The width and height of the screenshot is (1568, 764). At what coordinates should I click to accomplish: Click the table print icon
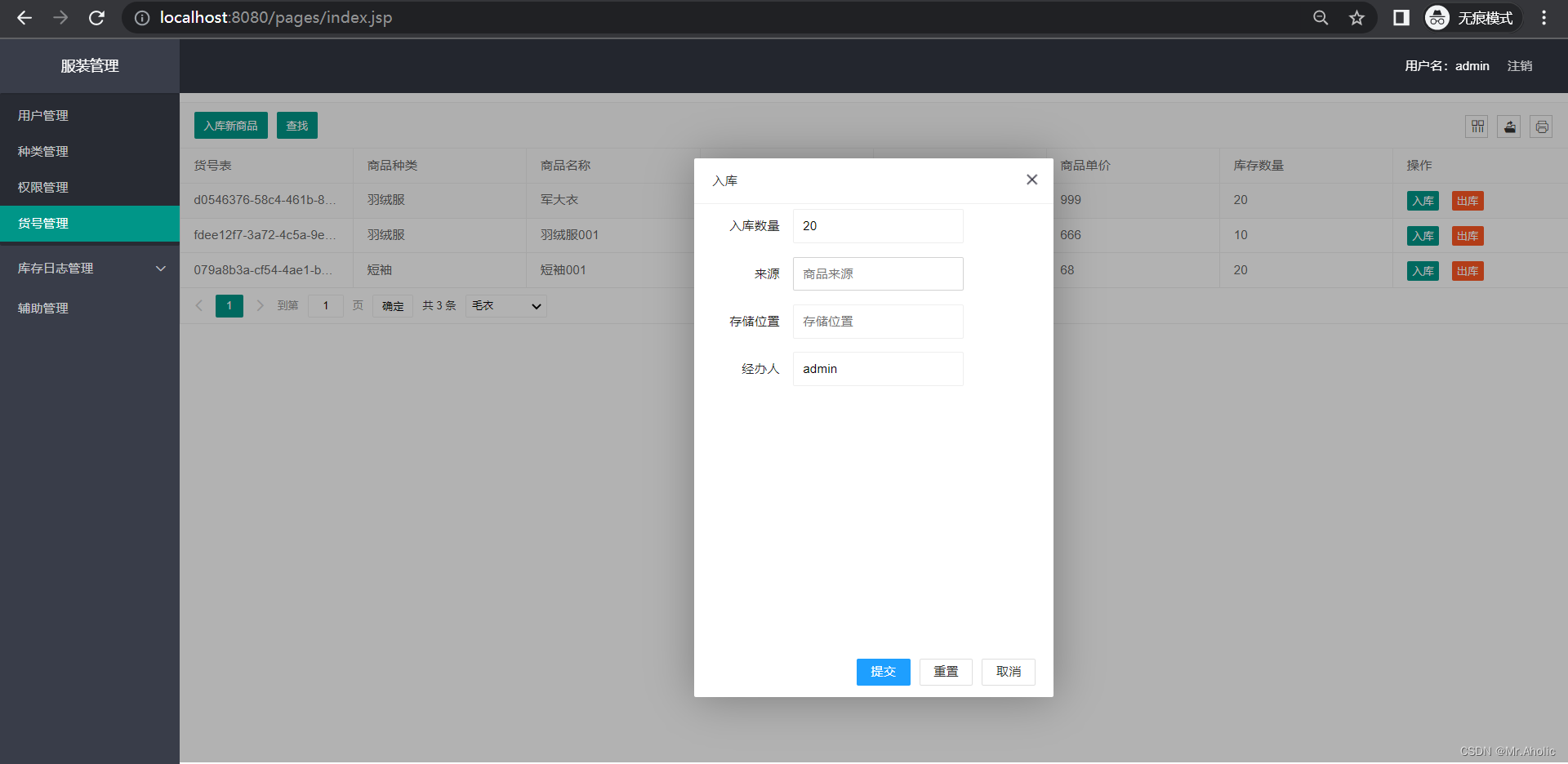pyautogui.click(x=1541, y=127)
